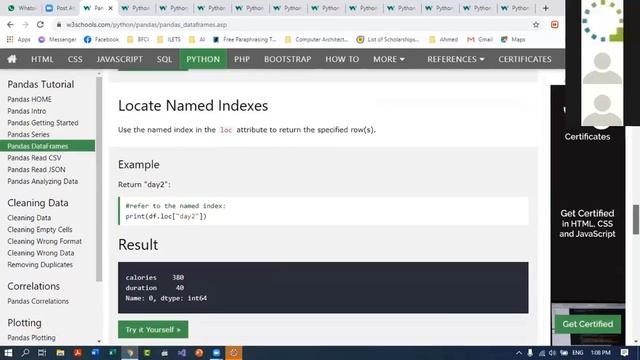The width and height of the screenshot is (640, 360).
Task: Click the network icon in system tray
Action: [x=542, y=353]
